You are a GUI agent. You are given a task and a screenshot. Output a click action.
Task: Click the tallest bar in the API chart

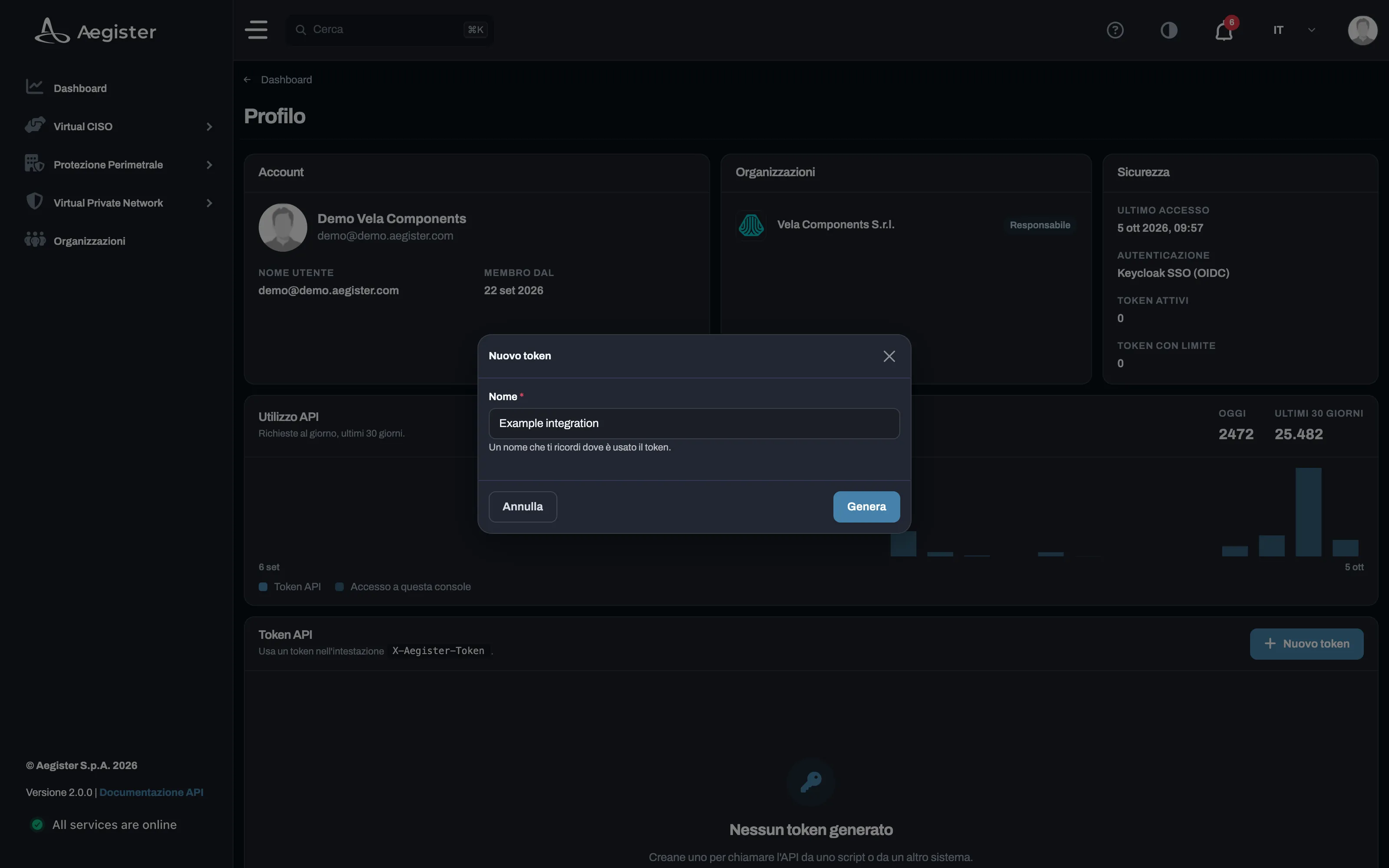(1308, 512)
